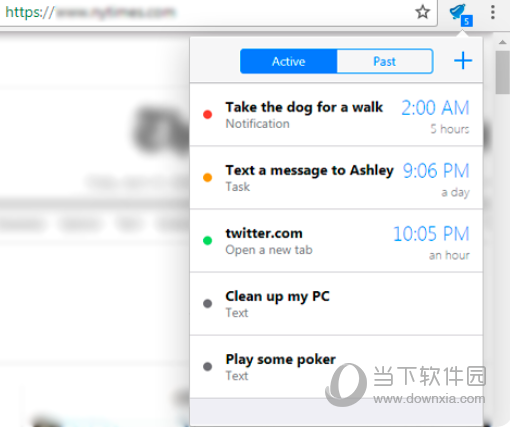Select the 'Play some poker' item

pos(336,366)
